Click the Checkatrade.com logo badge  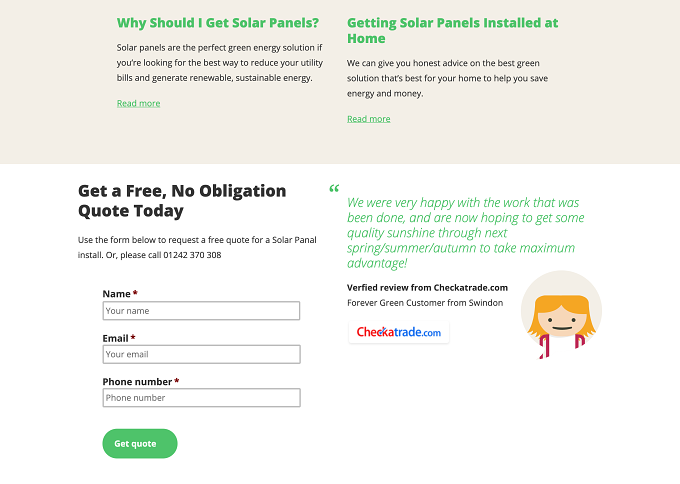tap(399, 332)
